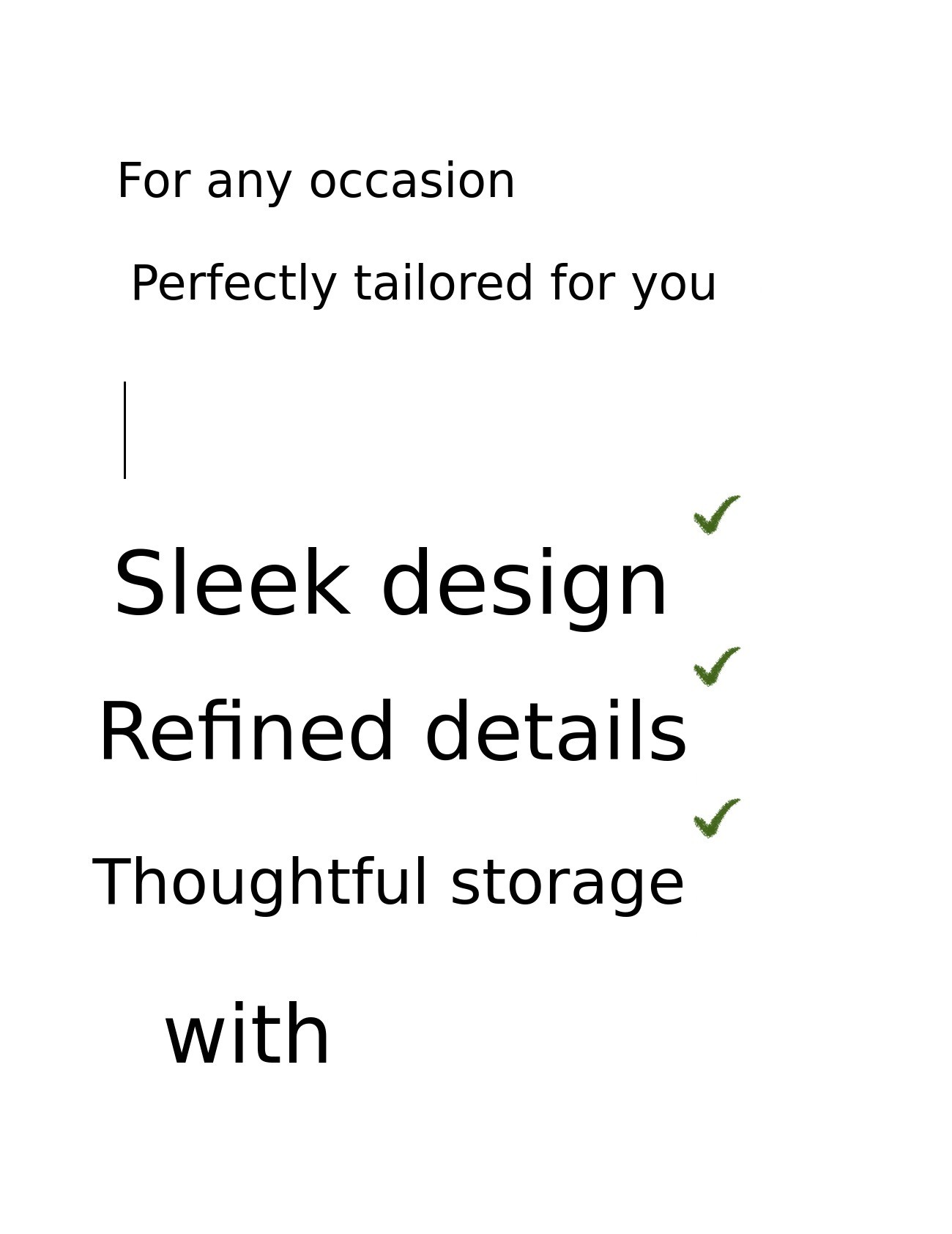Click the word "Refined"
The width and height of the screenshot is (952, 1234).
[246, 732]
